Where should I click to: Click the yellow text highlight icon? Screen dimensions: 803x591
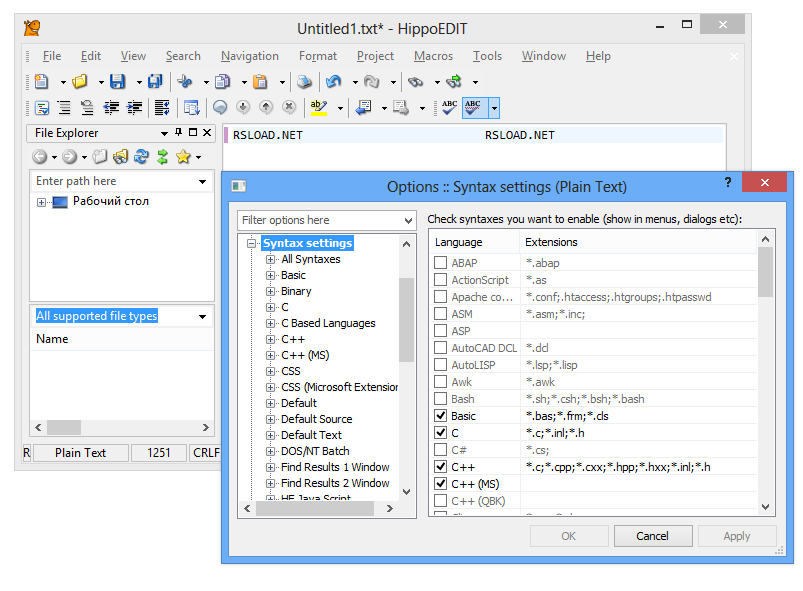(318, 107)
